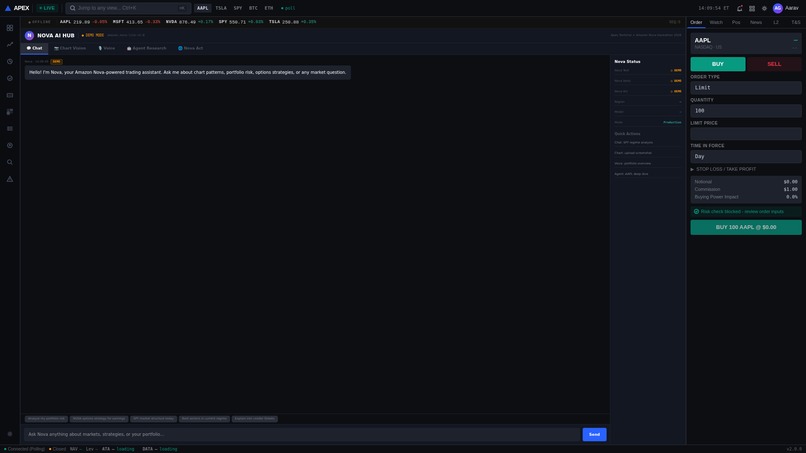
Task: Click the Ask Nova chat message input
Action: (302, 434)
